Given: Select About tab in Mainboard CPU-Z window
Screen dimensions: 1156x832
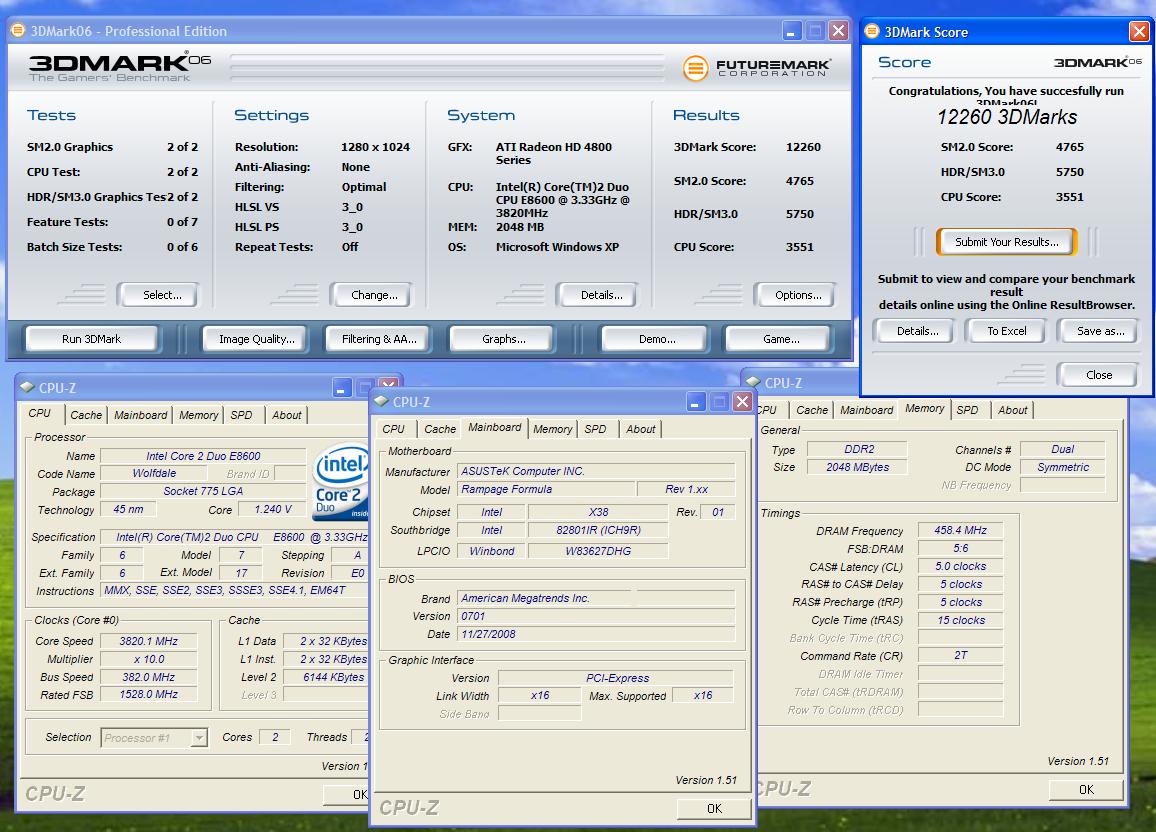Looking at the screenshot, I should click(x=641, y=429).
